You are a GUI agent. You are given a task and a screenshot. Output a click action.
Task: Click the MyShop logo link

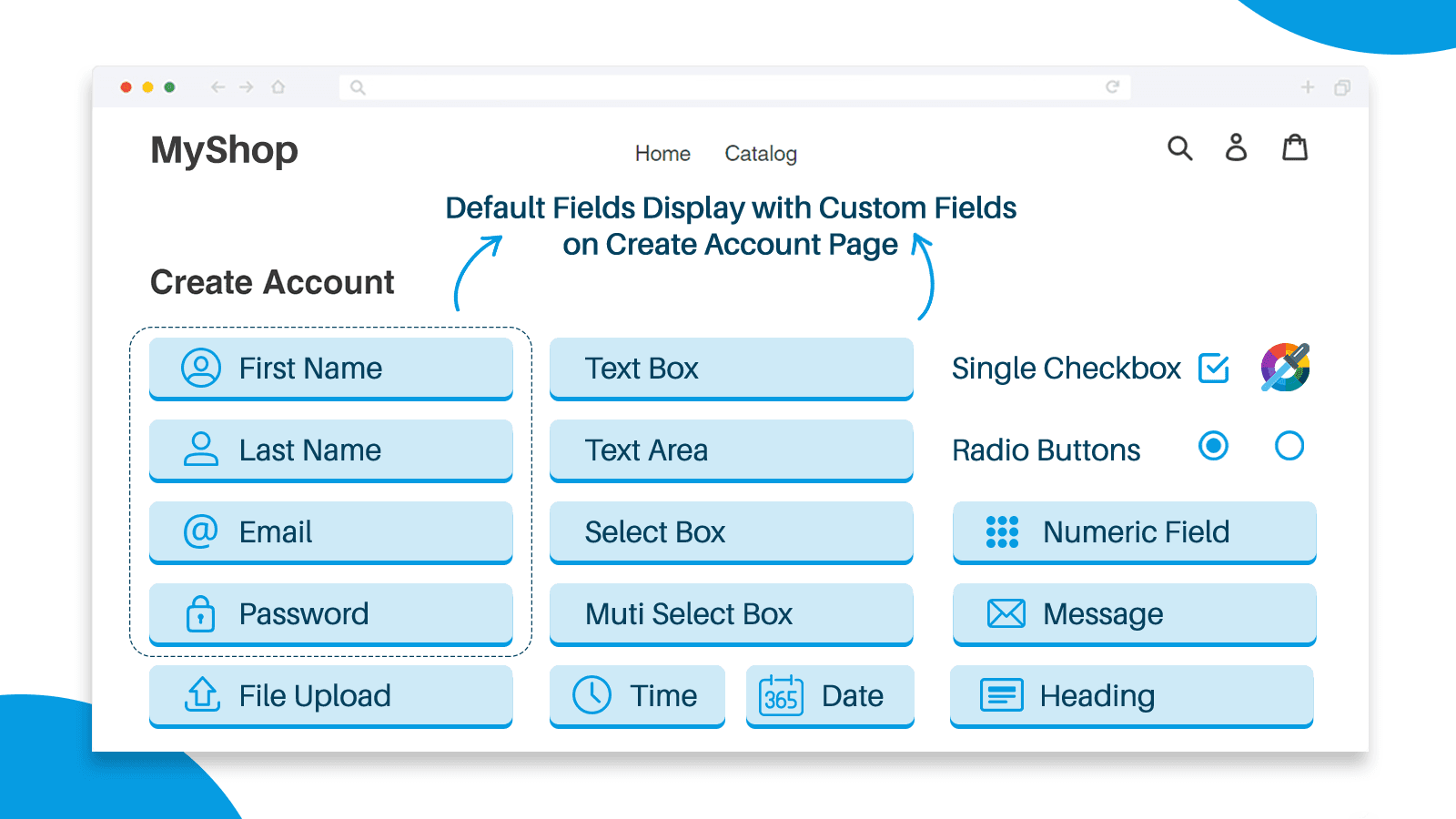[x=224, y=150]
